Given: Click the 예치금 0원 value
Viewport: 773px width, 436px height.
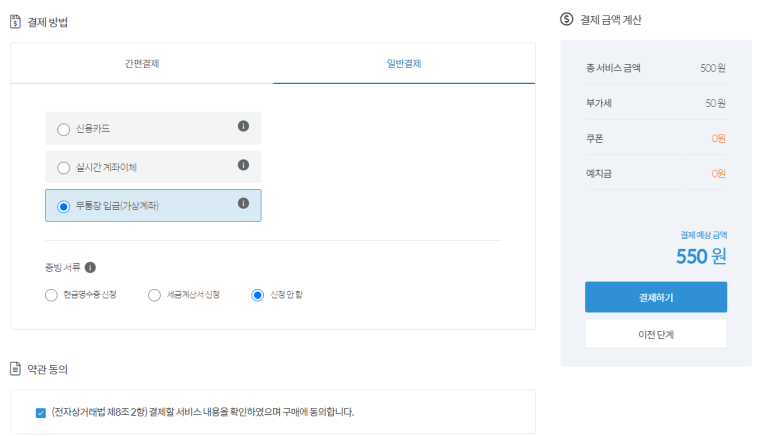Looking at the screenshot, I should click(x=718, y=174).
